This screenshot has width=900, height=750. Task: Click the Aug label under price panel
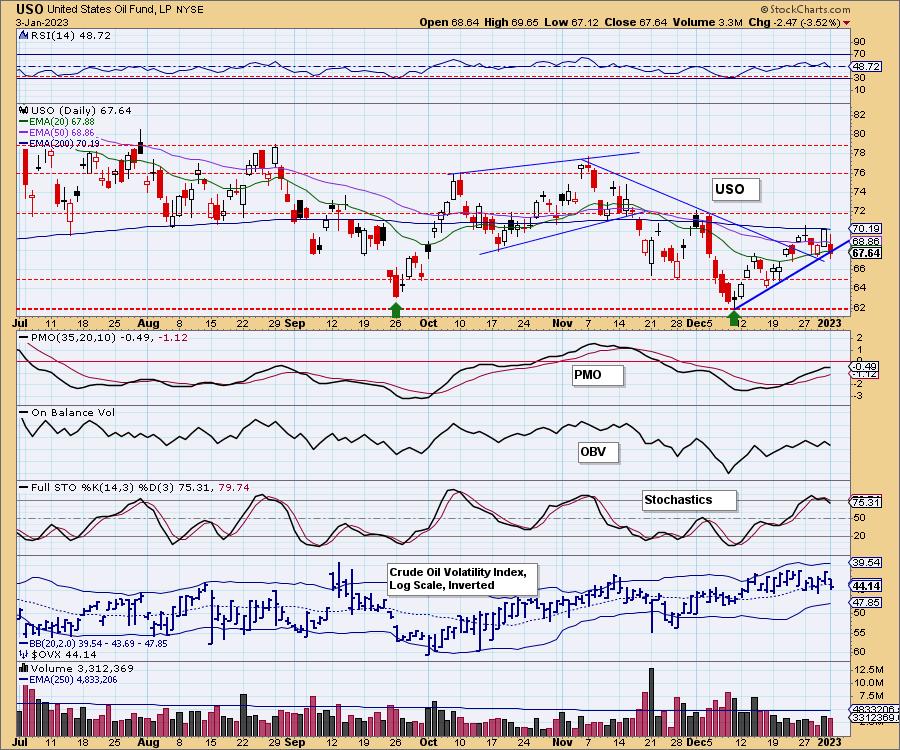(x=149, y=323)
